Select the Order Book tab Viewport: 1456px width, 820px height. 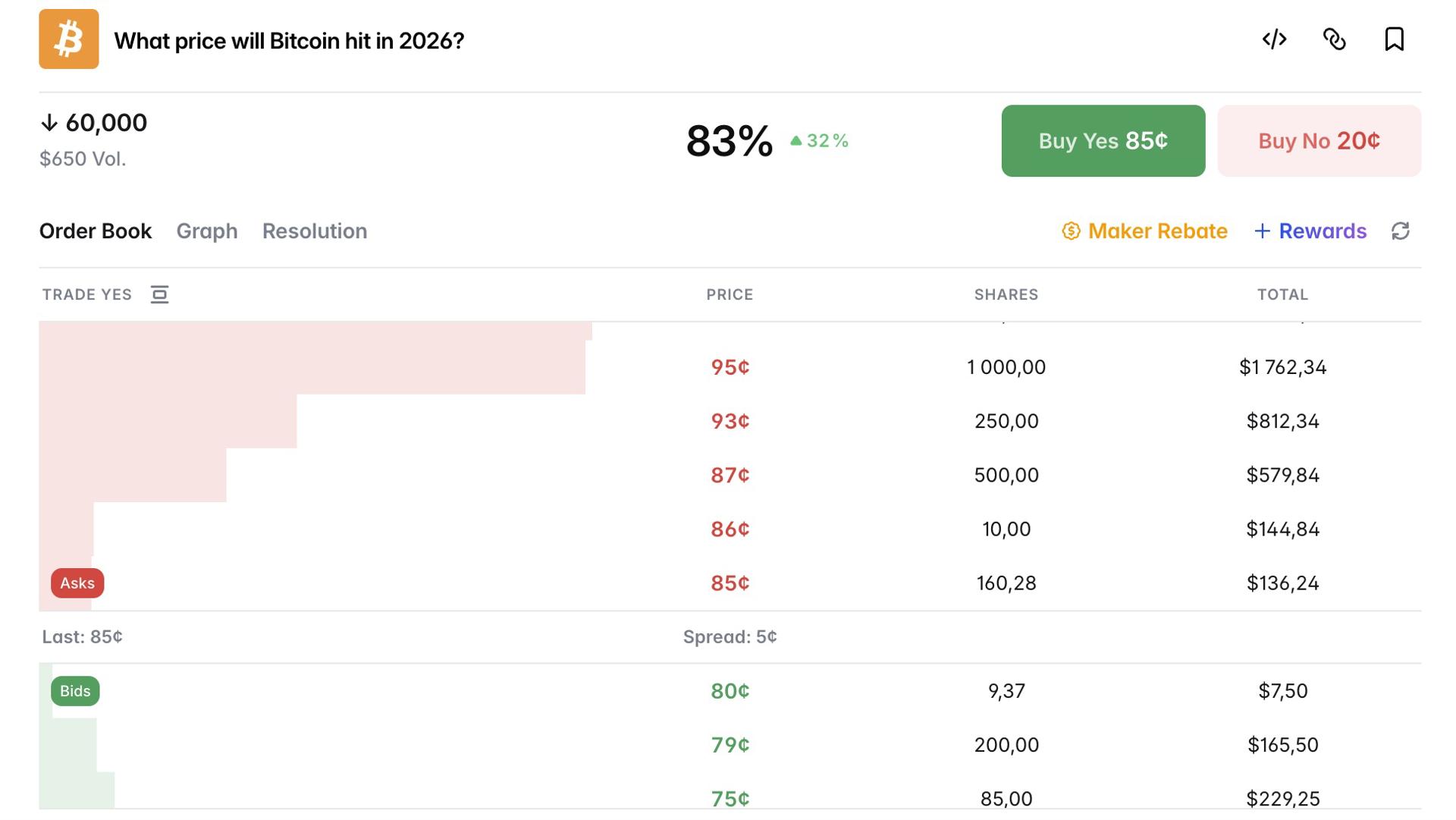coord(96,231)
